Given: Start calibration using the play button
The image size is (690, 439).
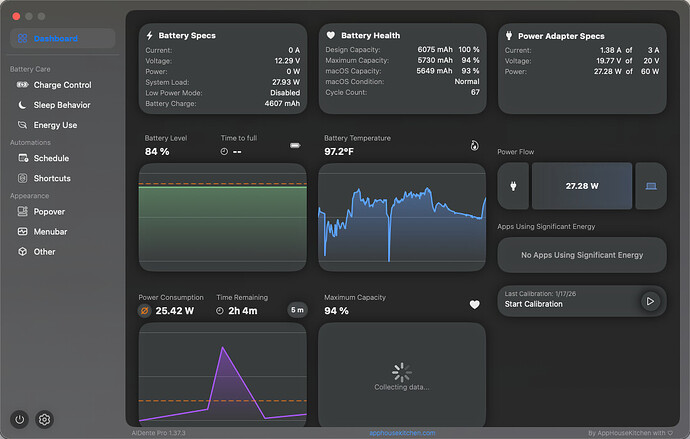Looking at the screenshot, I should tap(650, 301).
